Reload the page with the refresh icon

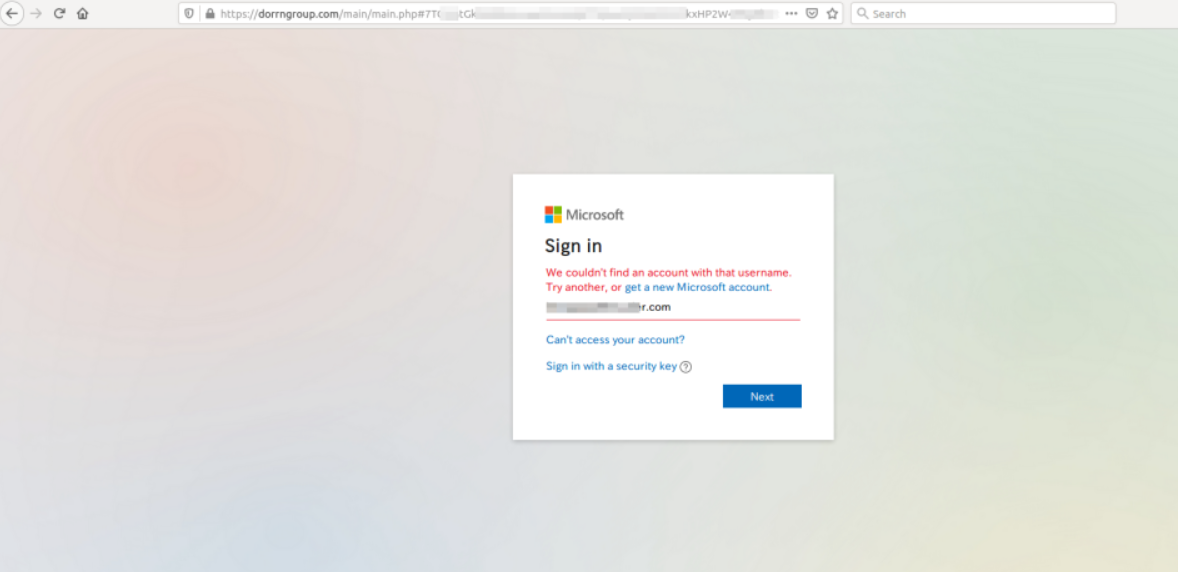tap(59, 14)
